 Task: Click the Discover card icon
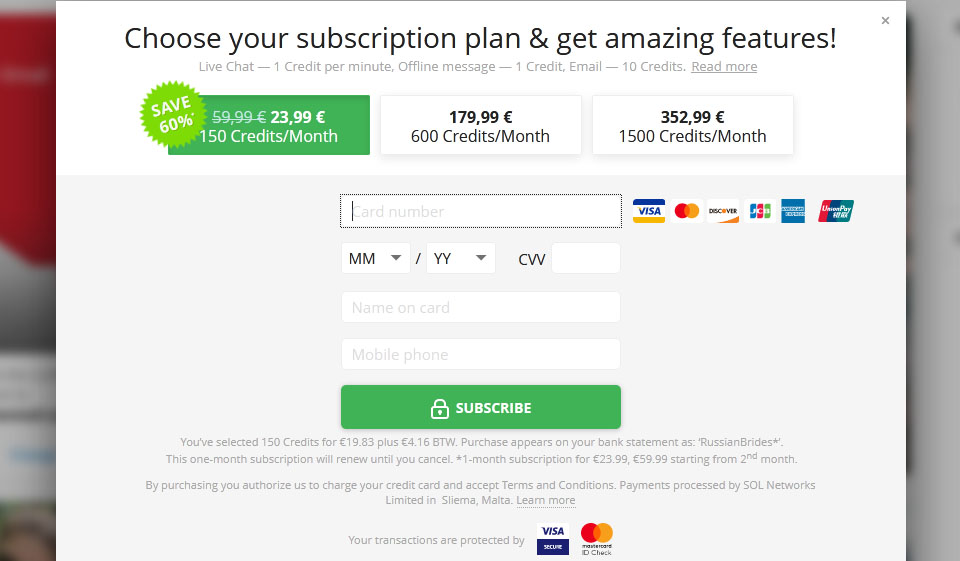pyautogui.click(x=723, y=211)
